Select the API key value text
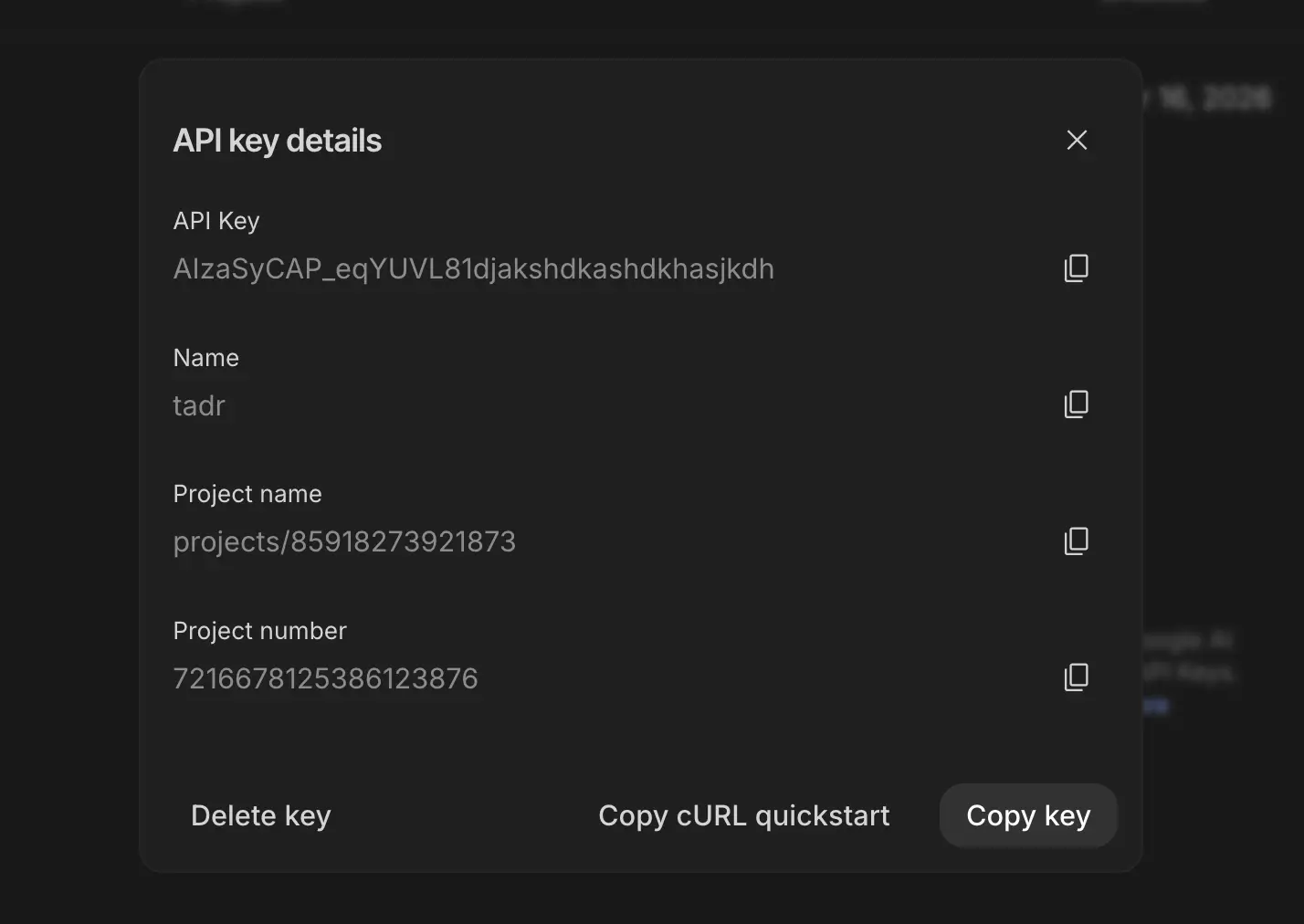Image resolution: width=1304 pixels, height=924 pixels. (x=473, y=268)
